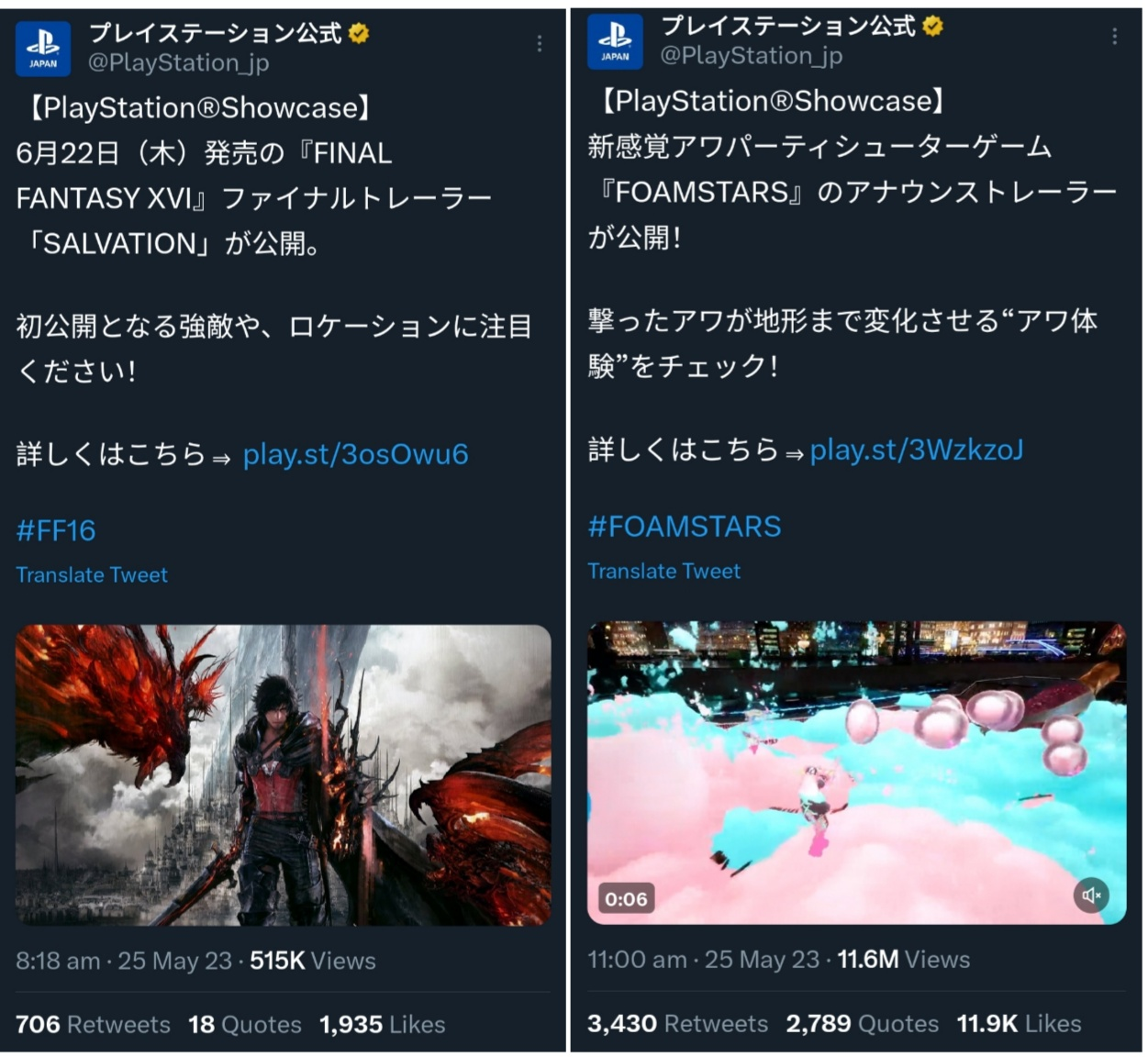Open the play.st/3osOwu6 link

tap(355, 454)
